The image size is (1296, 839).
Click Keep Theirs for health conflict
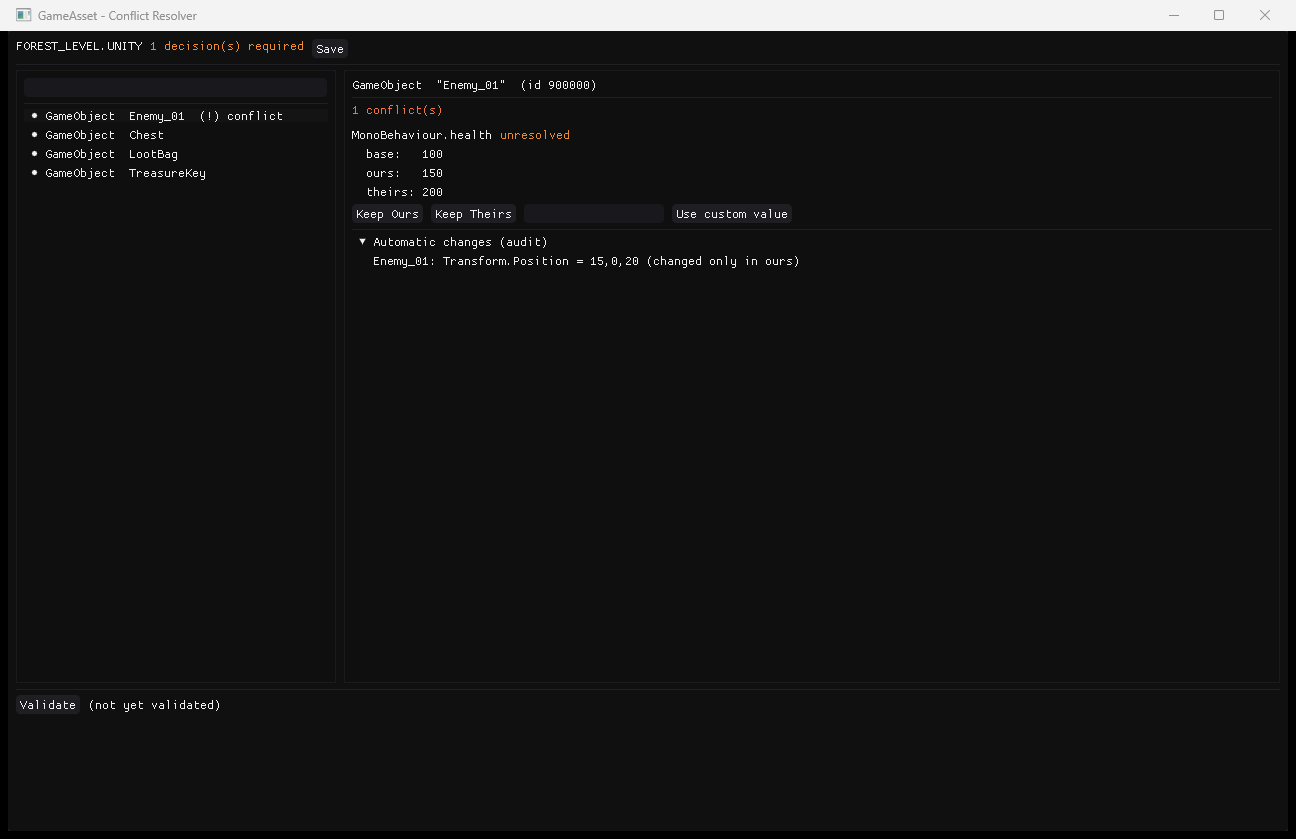[x=473, y=214]
